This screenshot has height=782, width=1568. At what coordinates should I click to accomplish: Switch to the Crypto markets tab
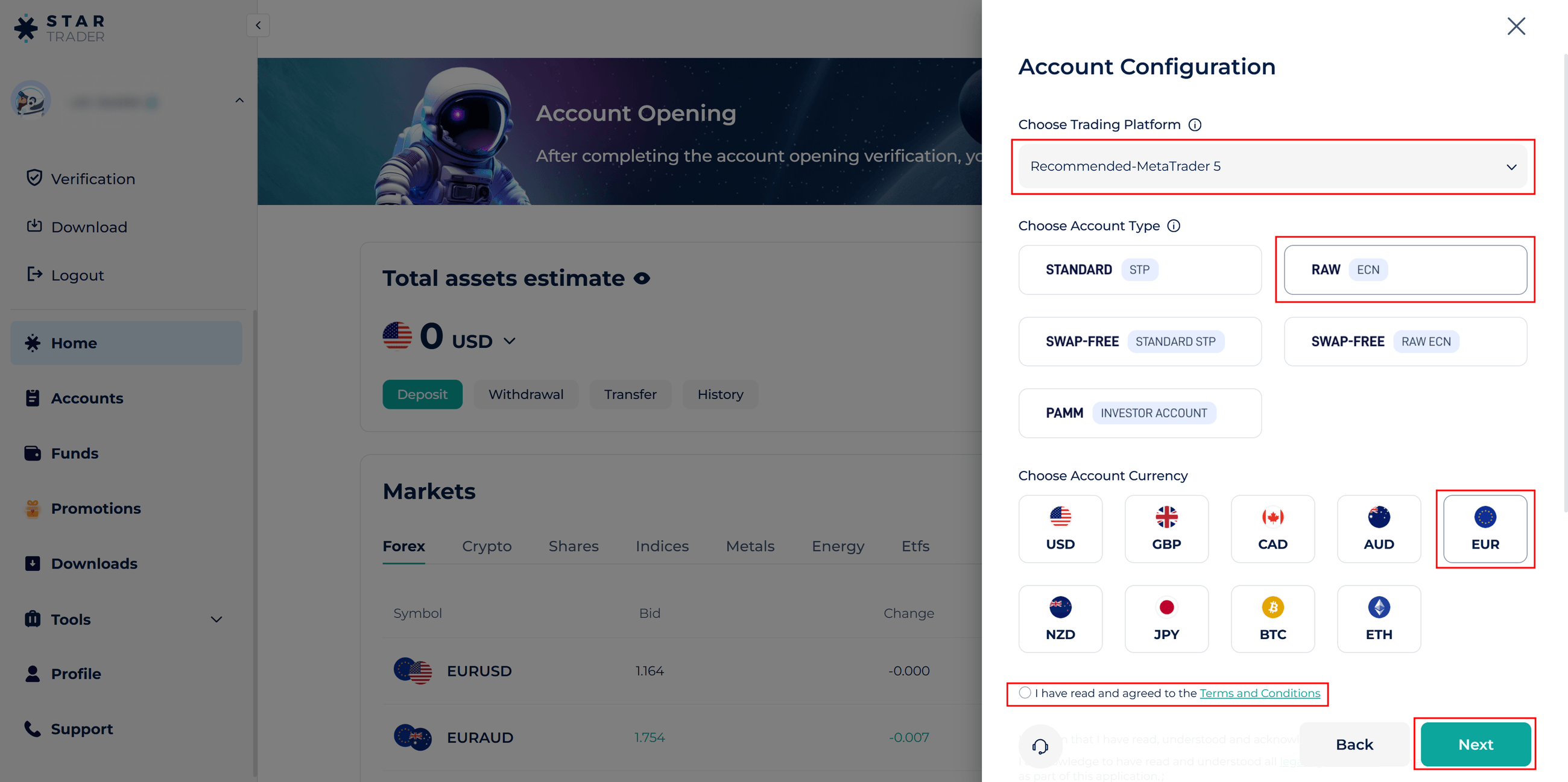tap(486, 546)
